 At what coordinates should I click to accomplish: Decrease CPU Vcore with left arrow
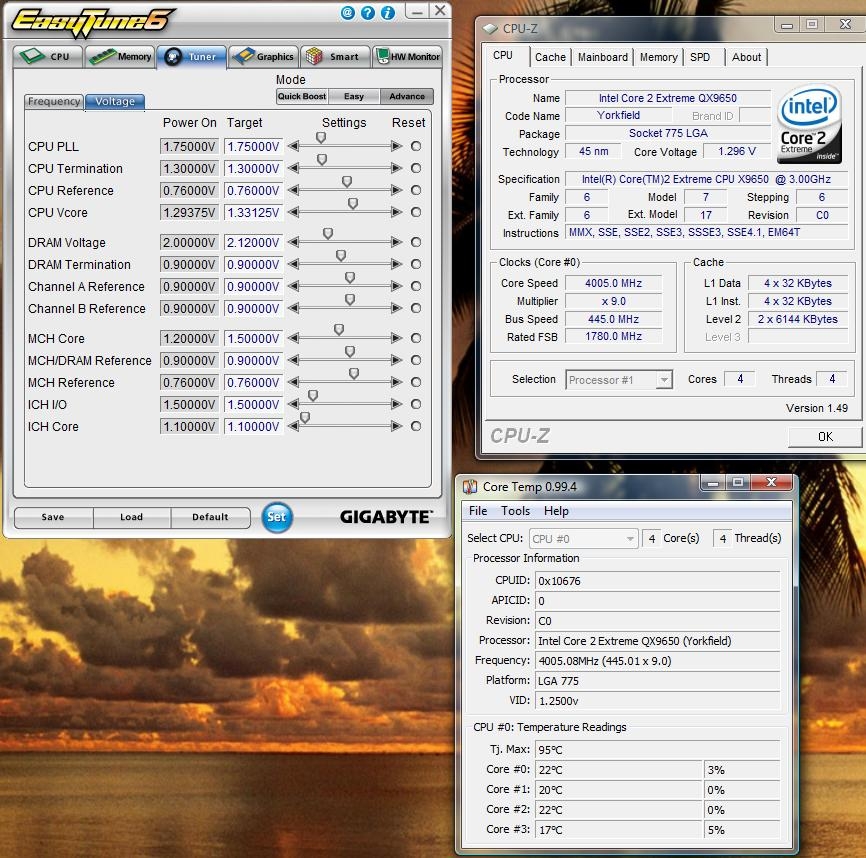(293, 213)
